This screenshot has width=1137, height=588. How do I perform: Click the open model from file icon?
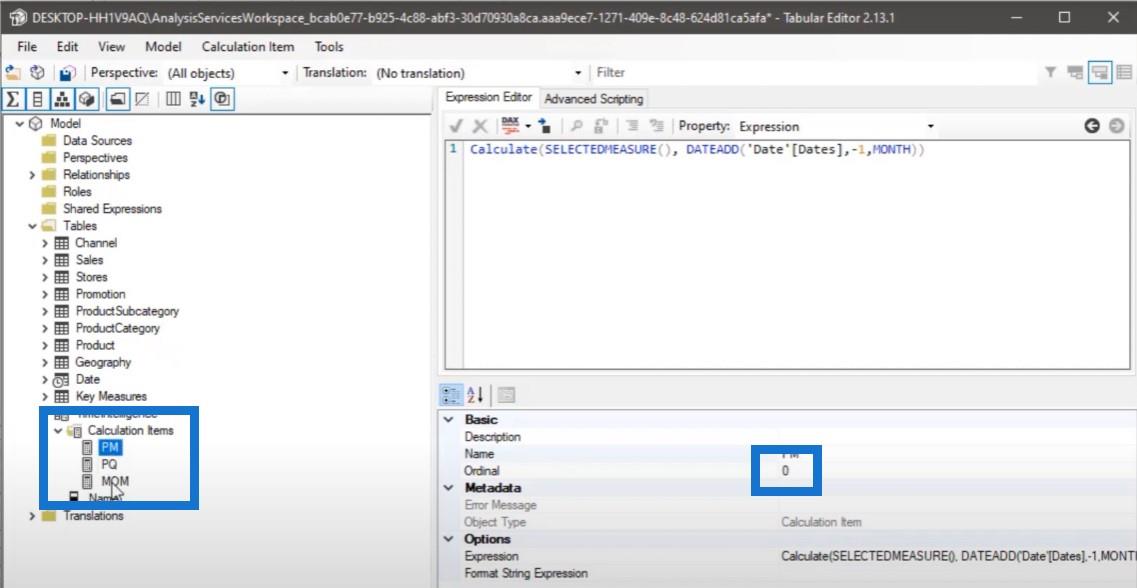point(12,73)
